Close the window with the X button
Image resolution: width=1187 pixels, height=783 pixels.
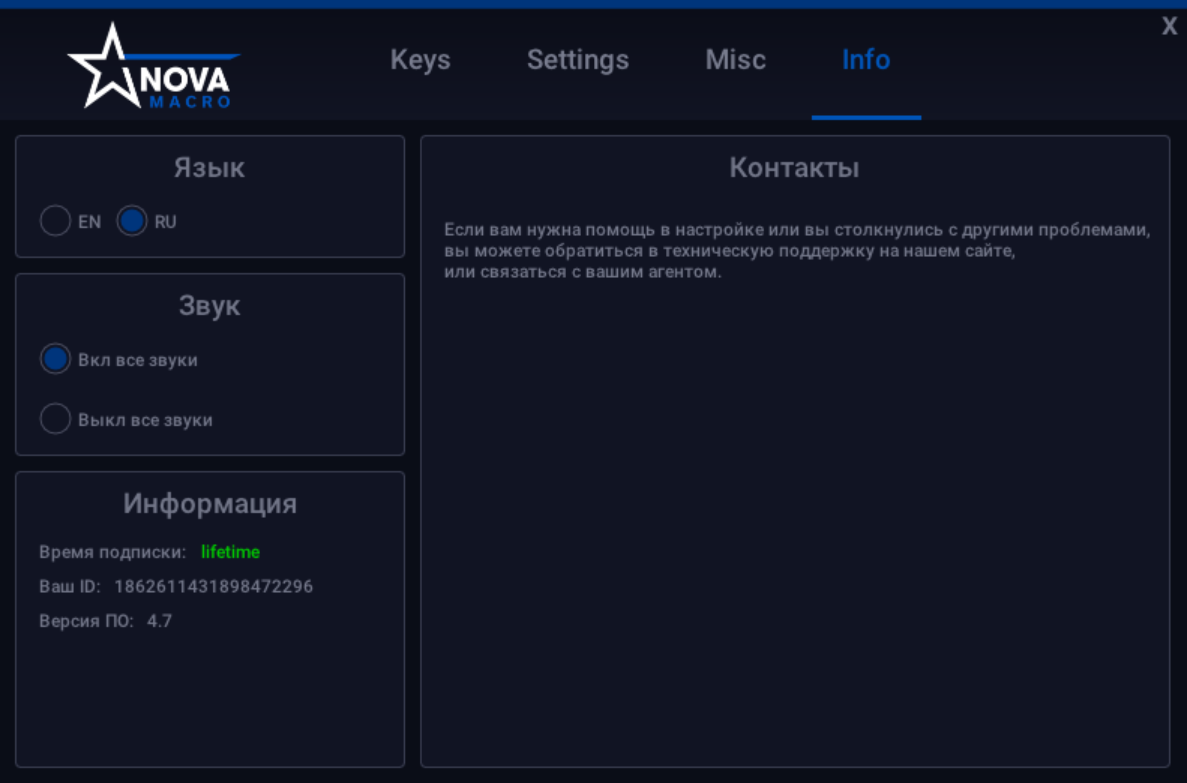point(1170,27)
